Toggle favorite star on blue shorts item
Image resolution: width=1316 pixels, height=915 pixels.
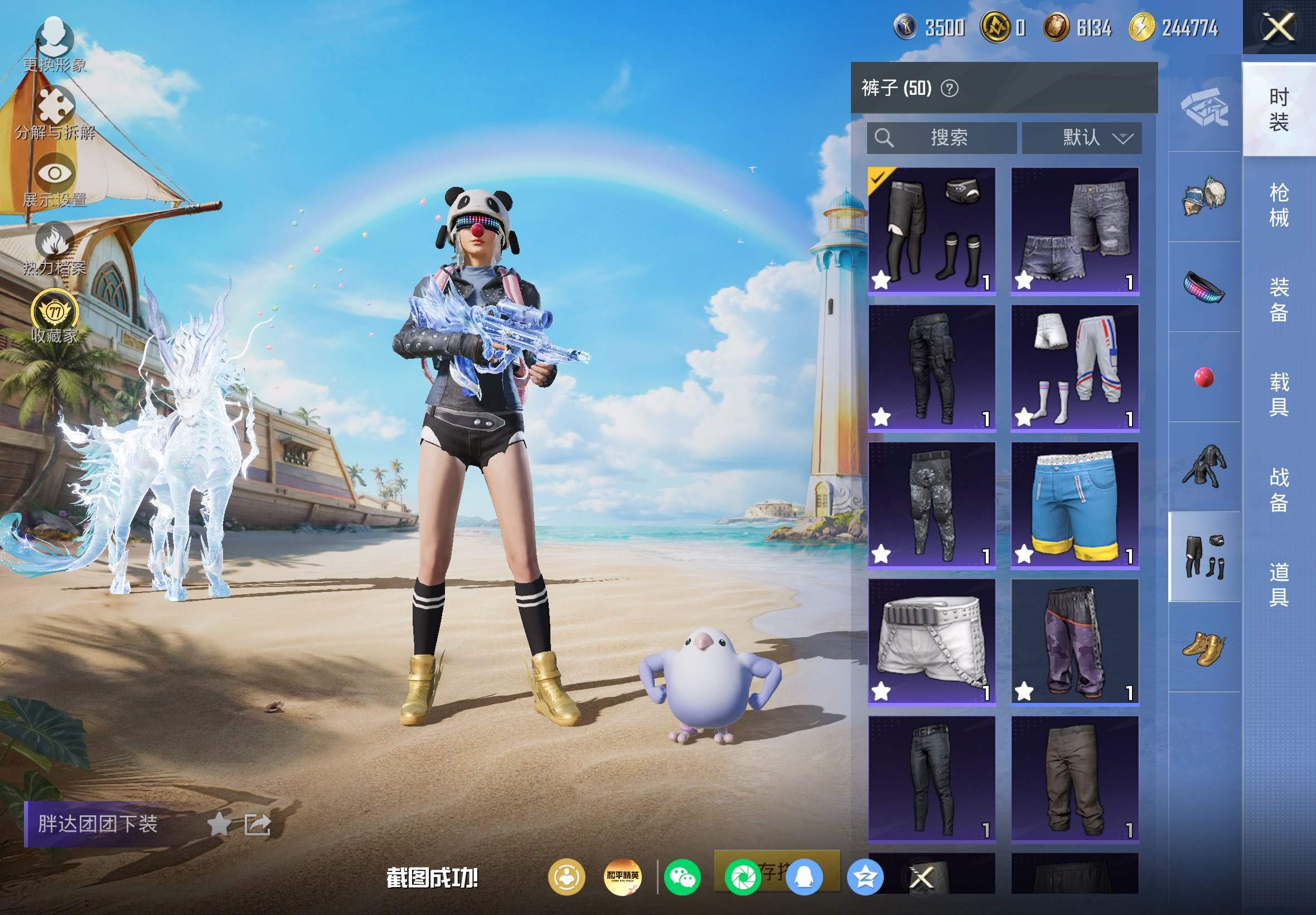[x=1023, y=555]
